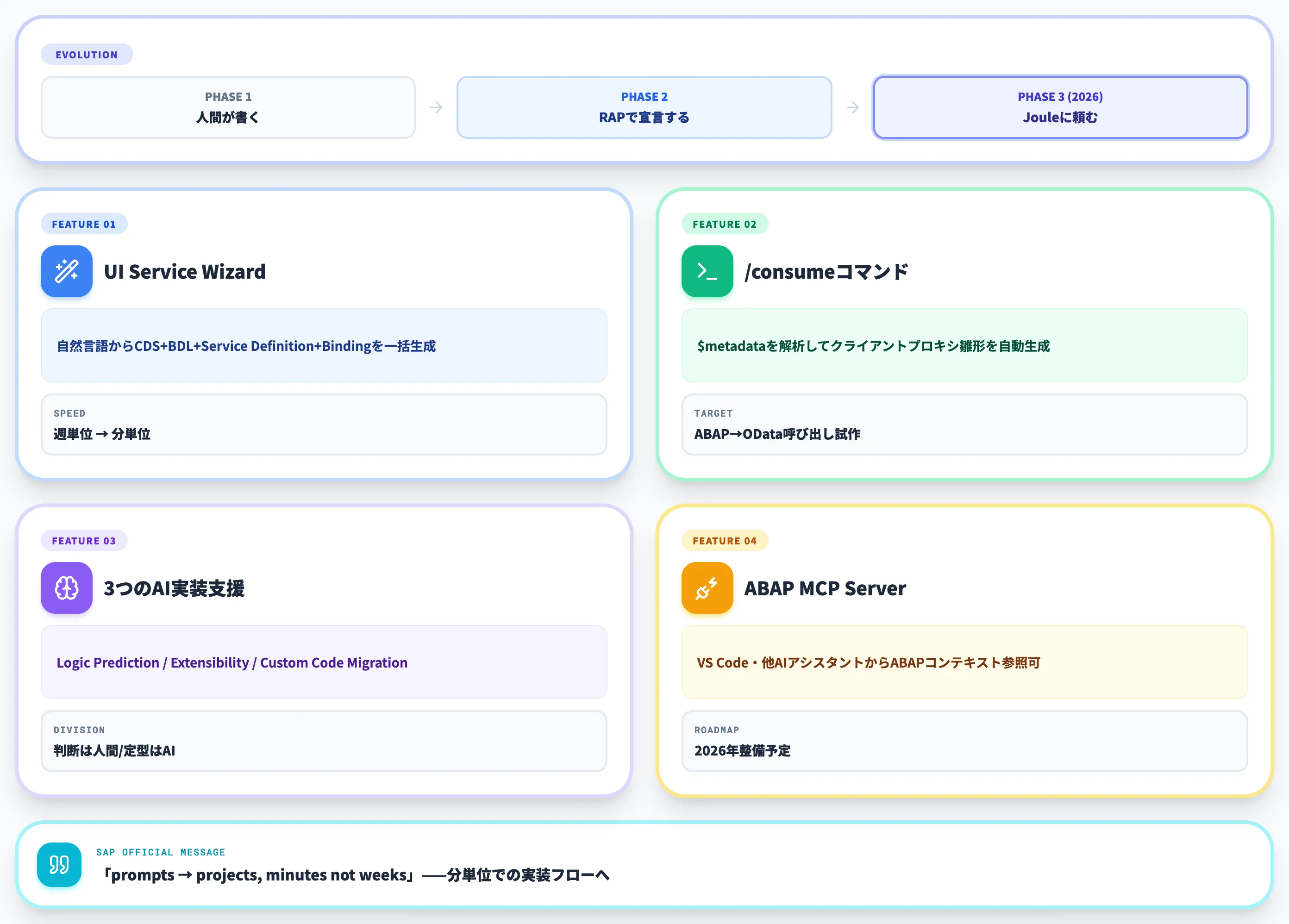
Task: Click the green terminal prompt icon
Action: click(x=707, y=271)
